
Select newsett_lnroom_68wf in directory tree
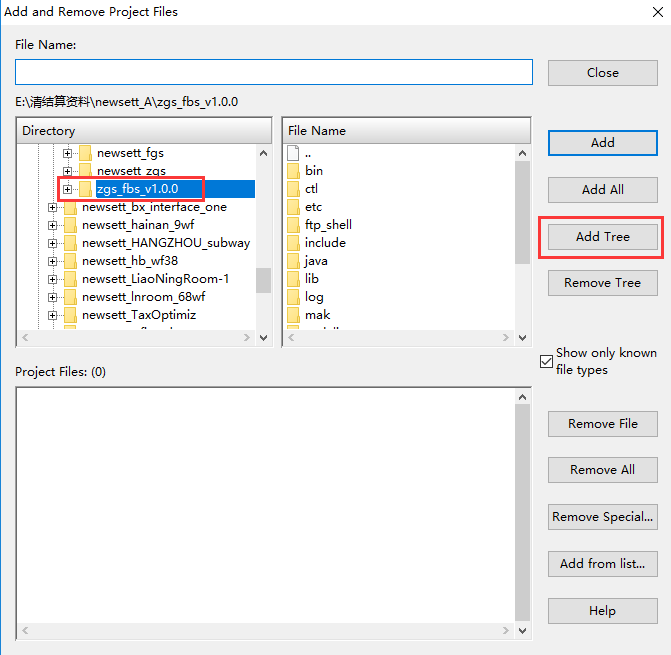point(144,297)
